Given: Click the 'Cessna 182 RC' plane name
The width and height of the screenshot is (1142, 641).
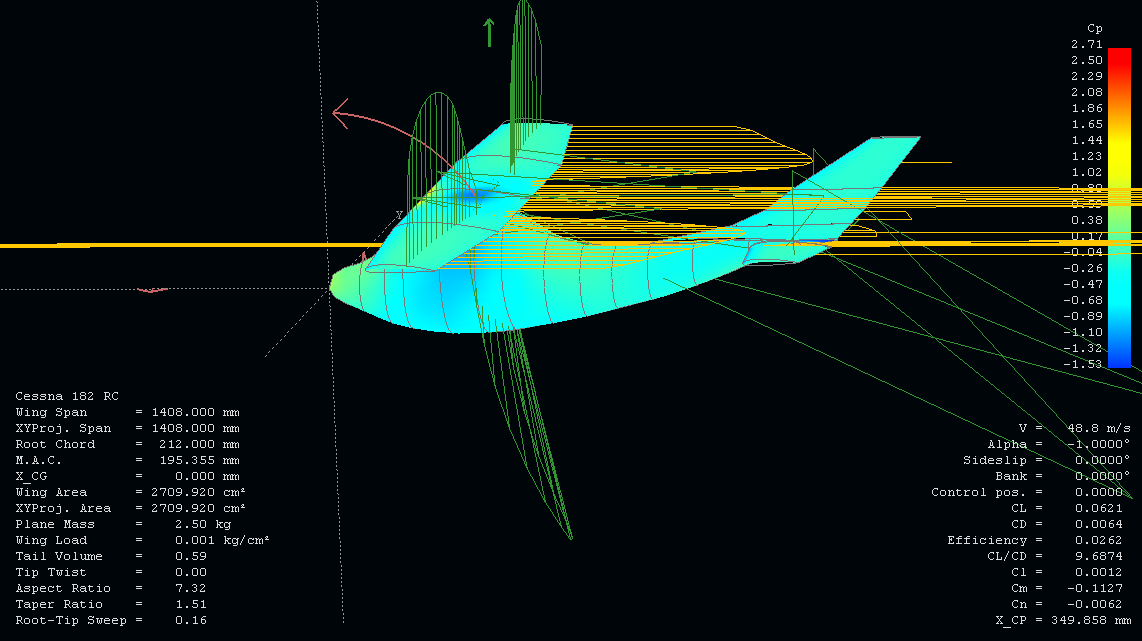Looking at the screenshot, I should click(67, 396).
